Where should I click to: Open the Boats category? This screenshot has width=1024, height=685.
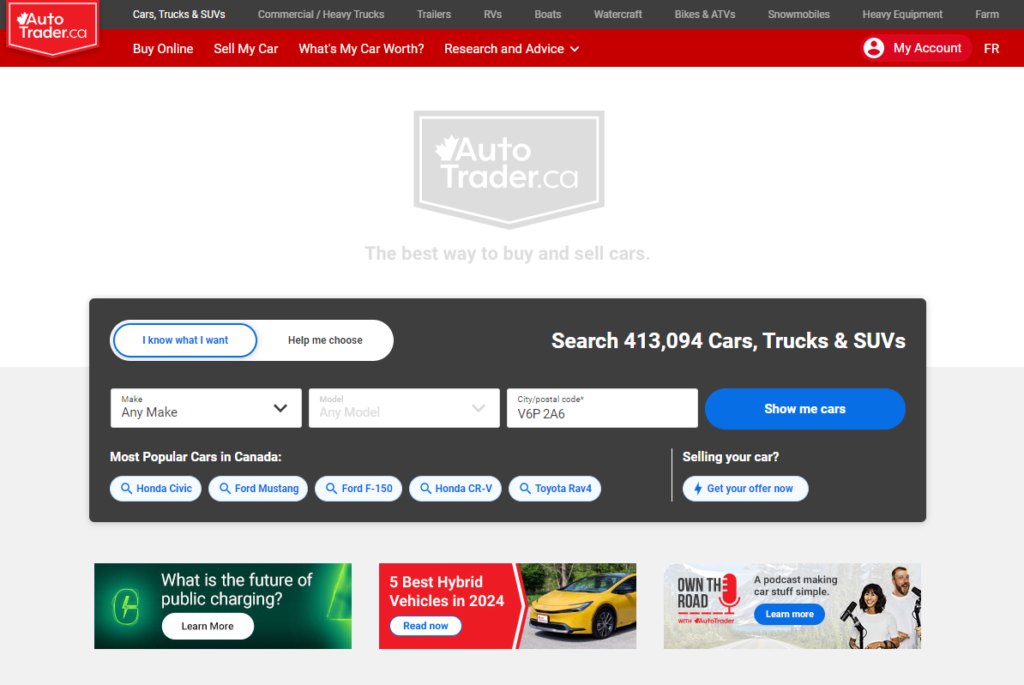(547, 14)
